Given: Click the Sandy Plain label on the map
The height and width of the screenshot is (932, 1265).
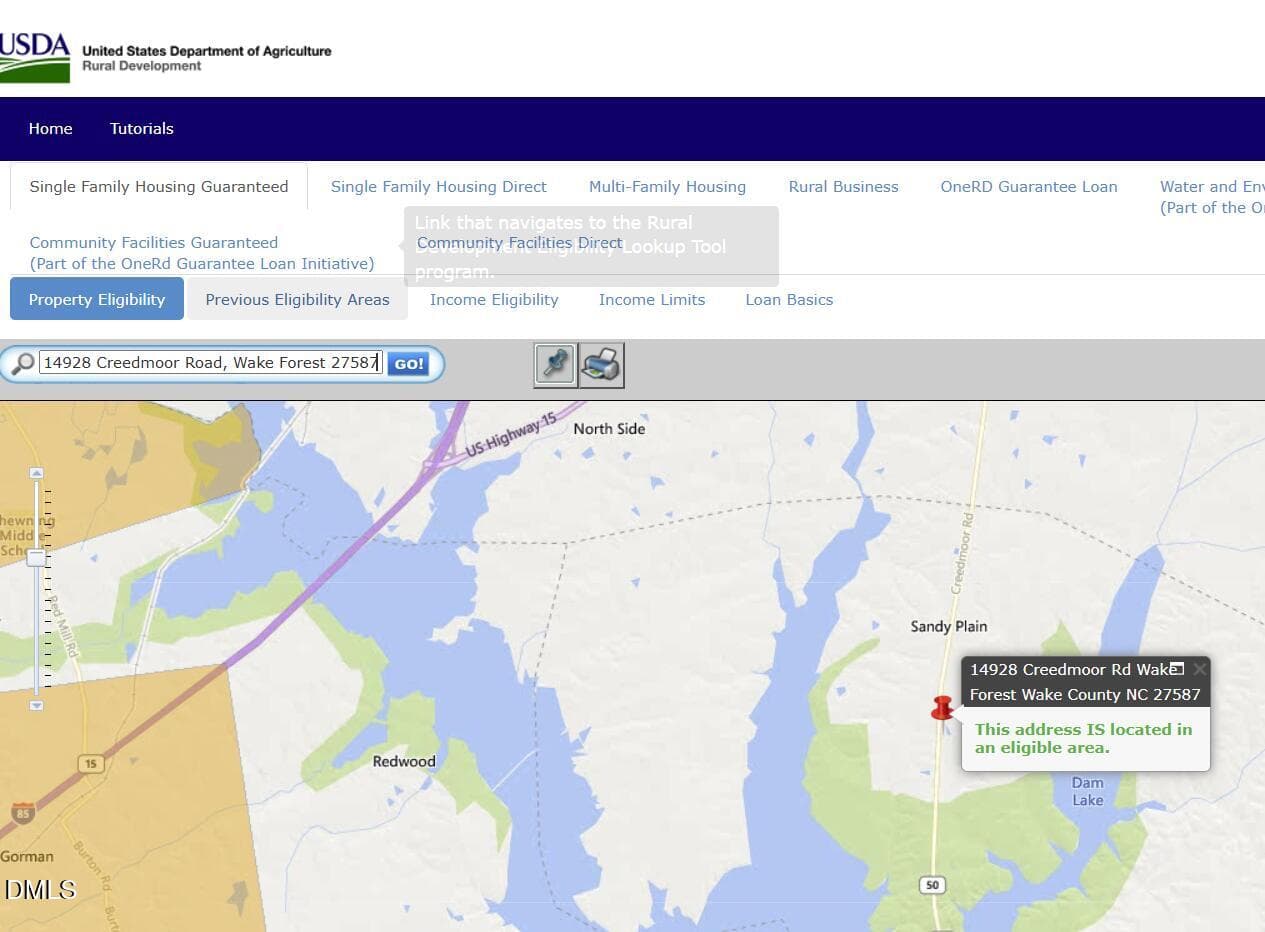Looking at the screenshot, I should tap(949, 626).
